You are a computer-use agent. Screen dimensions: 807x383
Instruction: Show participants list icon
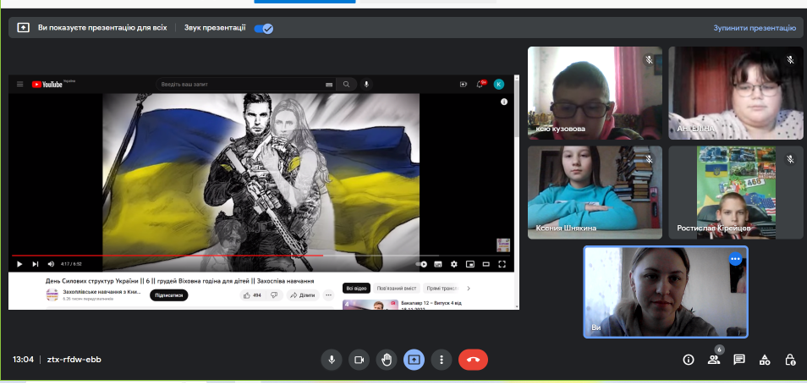[714, 360]
